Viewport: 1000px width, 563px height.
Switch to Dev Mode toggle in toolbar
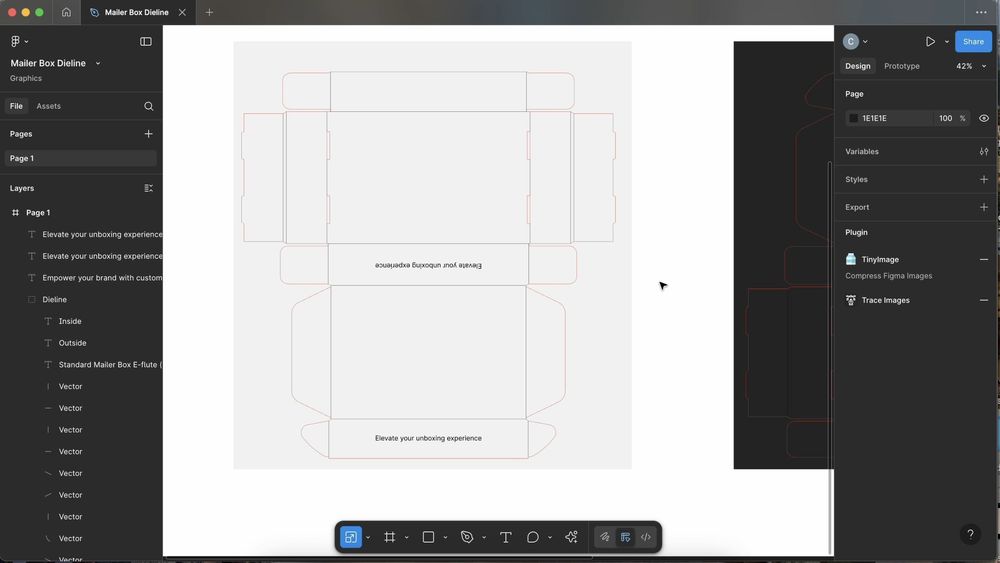click(646, 537)
